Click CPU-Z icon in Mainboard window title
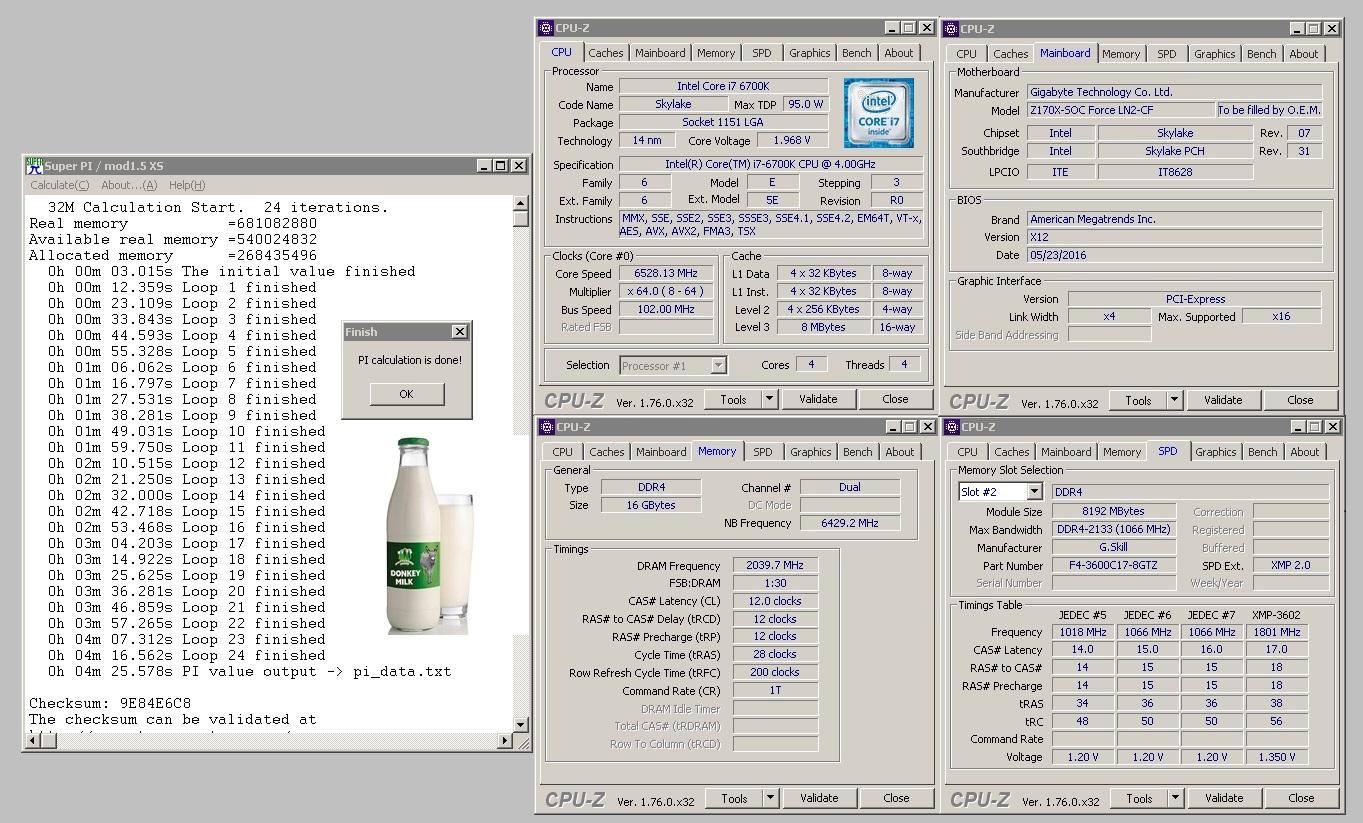The image size is (1363, 823). (x=951, y=29)
